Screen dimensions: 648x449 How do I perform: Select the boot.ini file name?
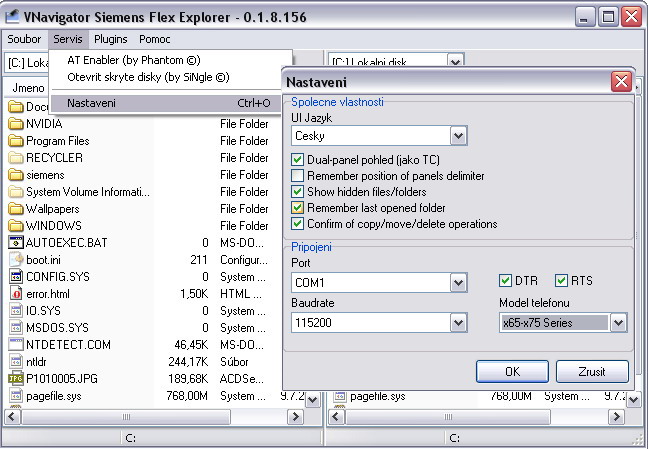pyautogui.click(x=43, y=260)
